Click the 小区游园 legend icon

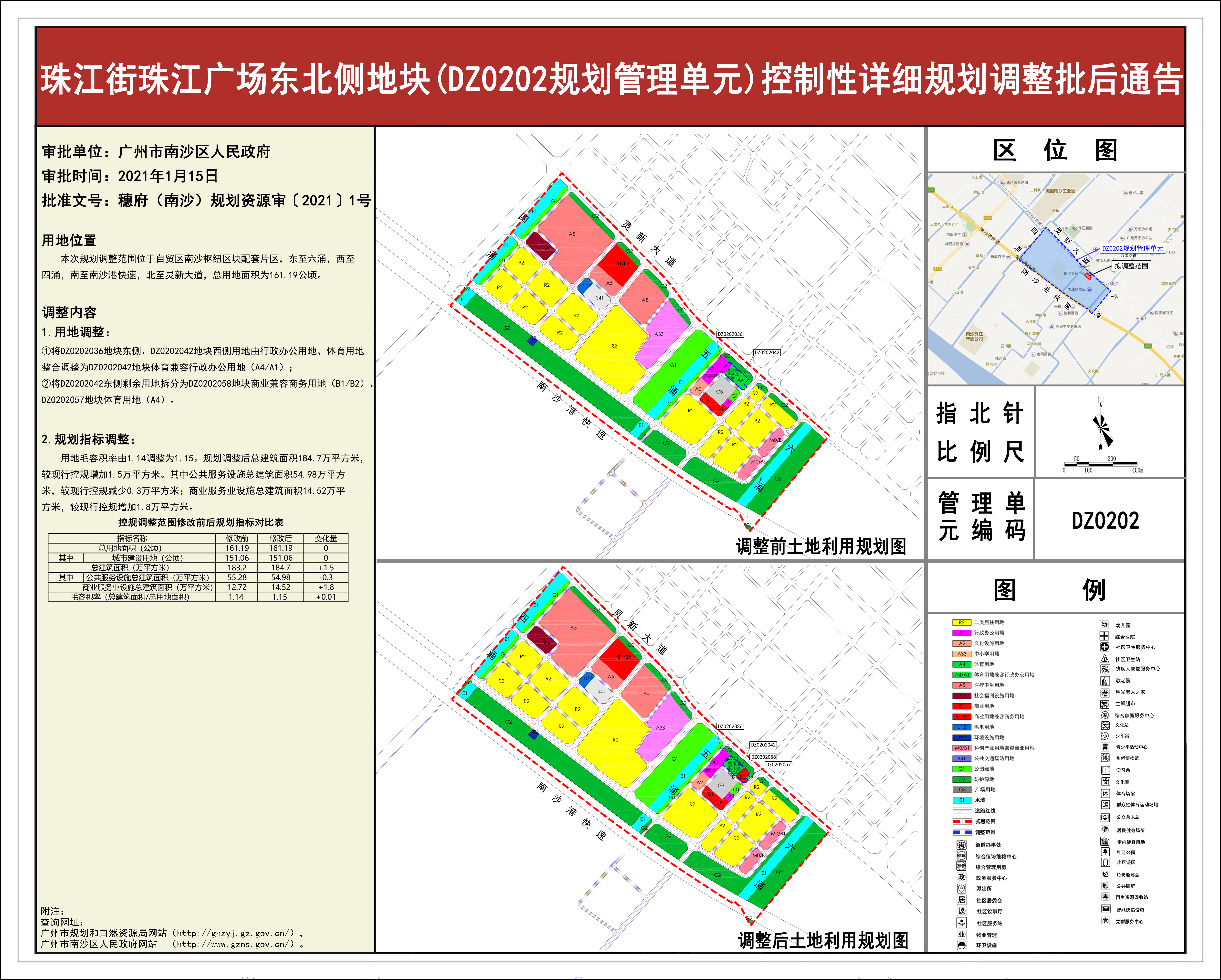1105,862
